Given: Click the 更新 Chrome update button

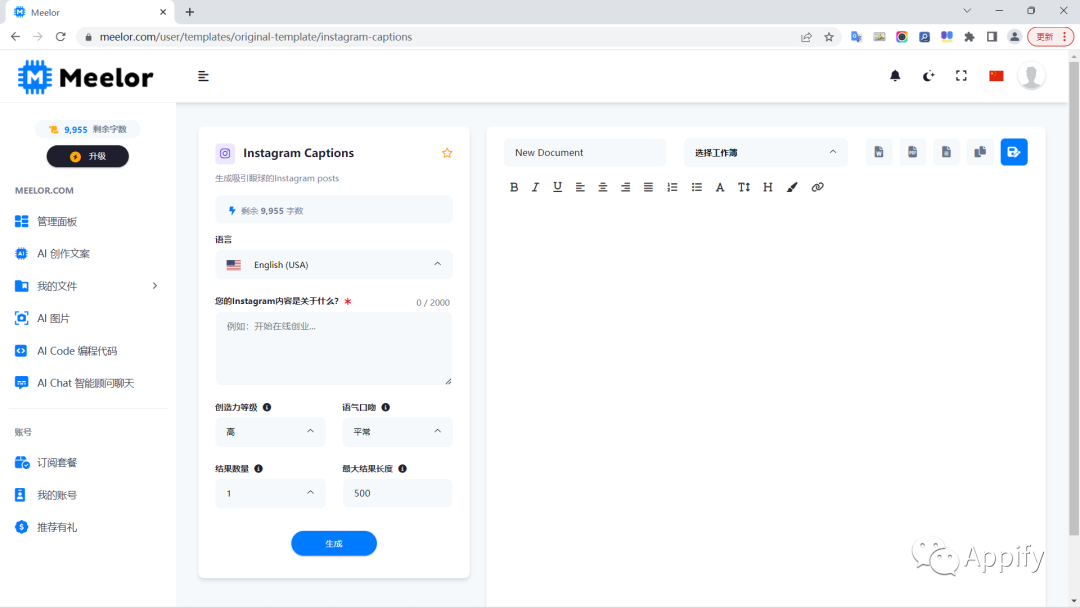Looking at the screenshot, I should pos(1050,37).
